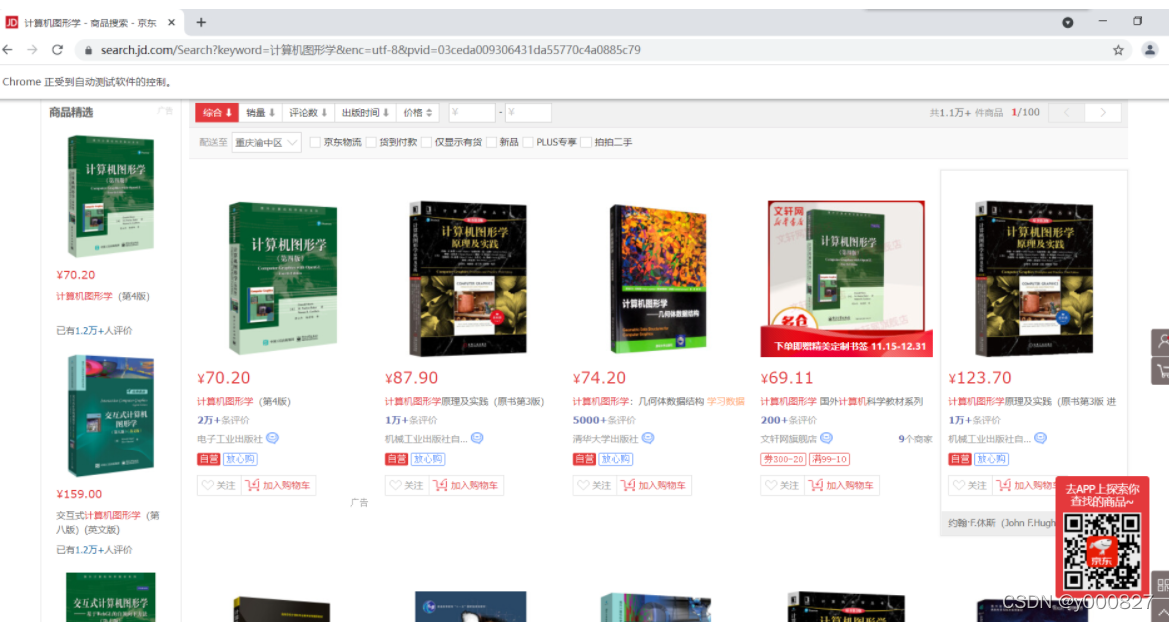Open a new browser tab with plus
Viewport: 1169px width, 622px height.
tap(201, 22)
